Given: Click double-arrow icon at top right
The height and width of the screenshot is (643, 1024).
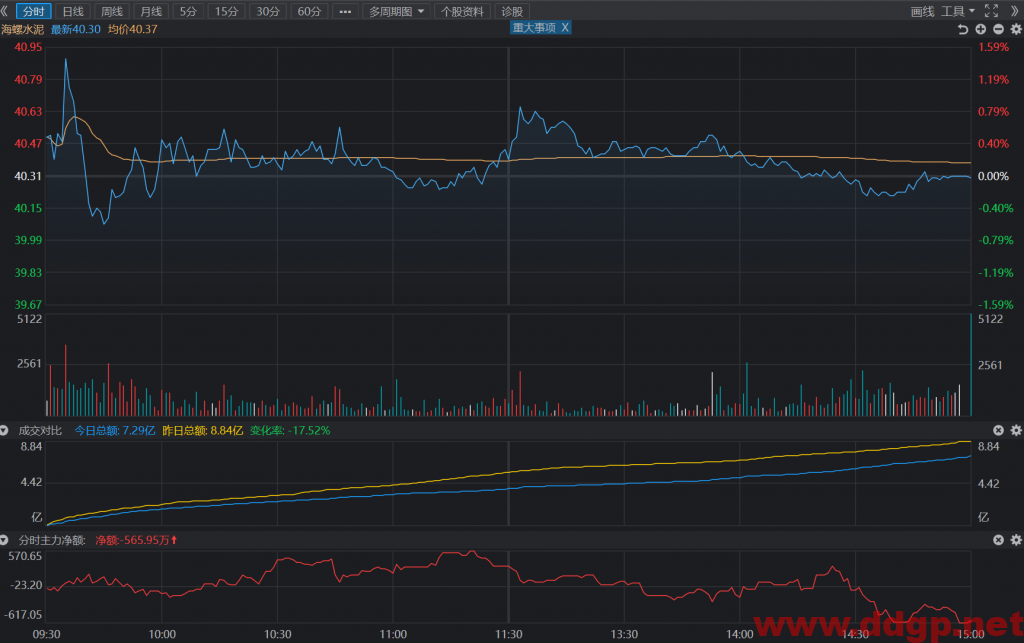Looking at the screenshot, I should click(1015, 11).
